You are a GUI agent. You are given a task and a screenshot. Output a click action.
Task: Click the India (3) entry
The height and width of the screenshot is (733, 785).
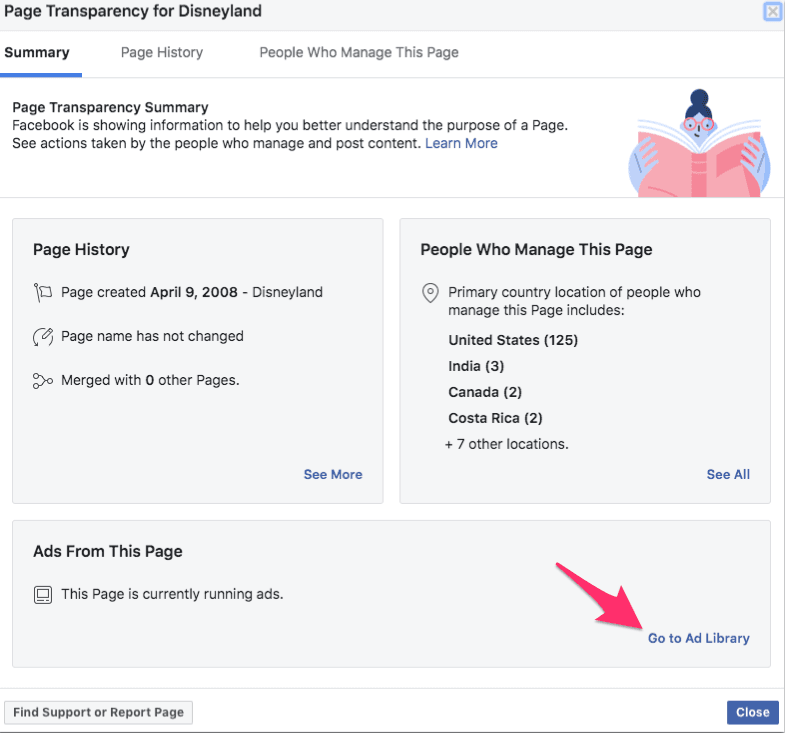476,366
